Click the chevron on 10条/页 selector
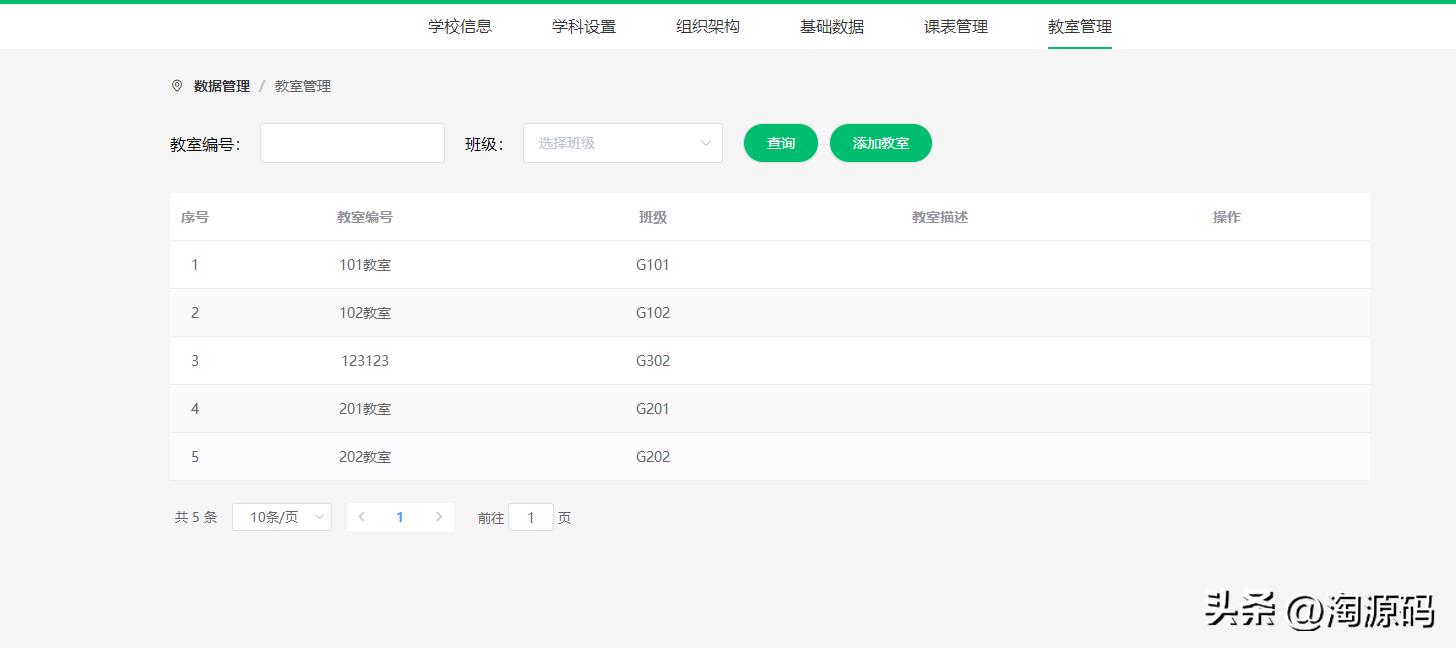Image resolution: width=1456 pixels, height=648 pixels. pyautogui.click(x=318, y=517)
